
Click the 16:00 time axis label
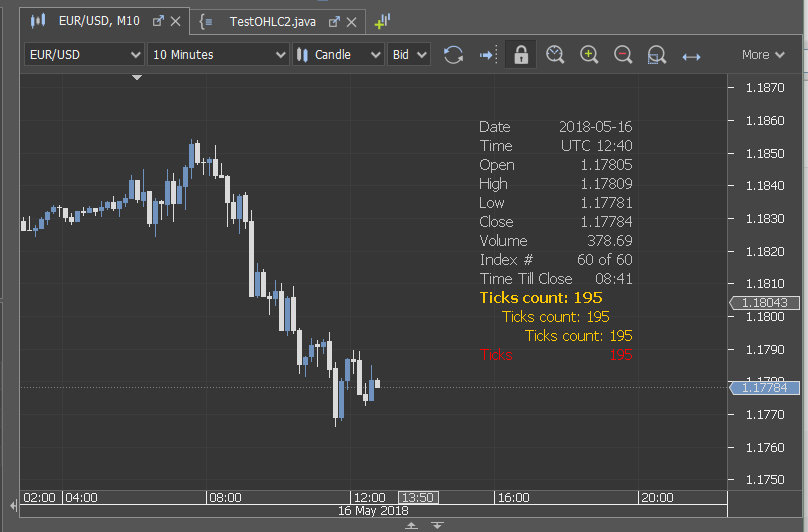(513, 497)
